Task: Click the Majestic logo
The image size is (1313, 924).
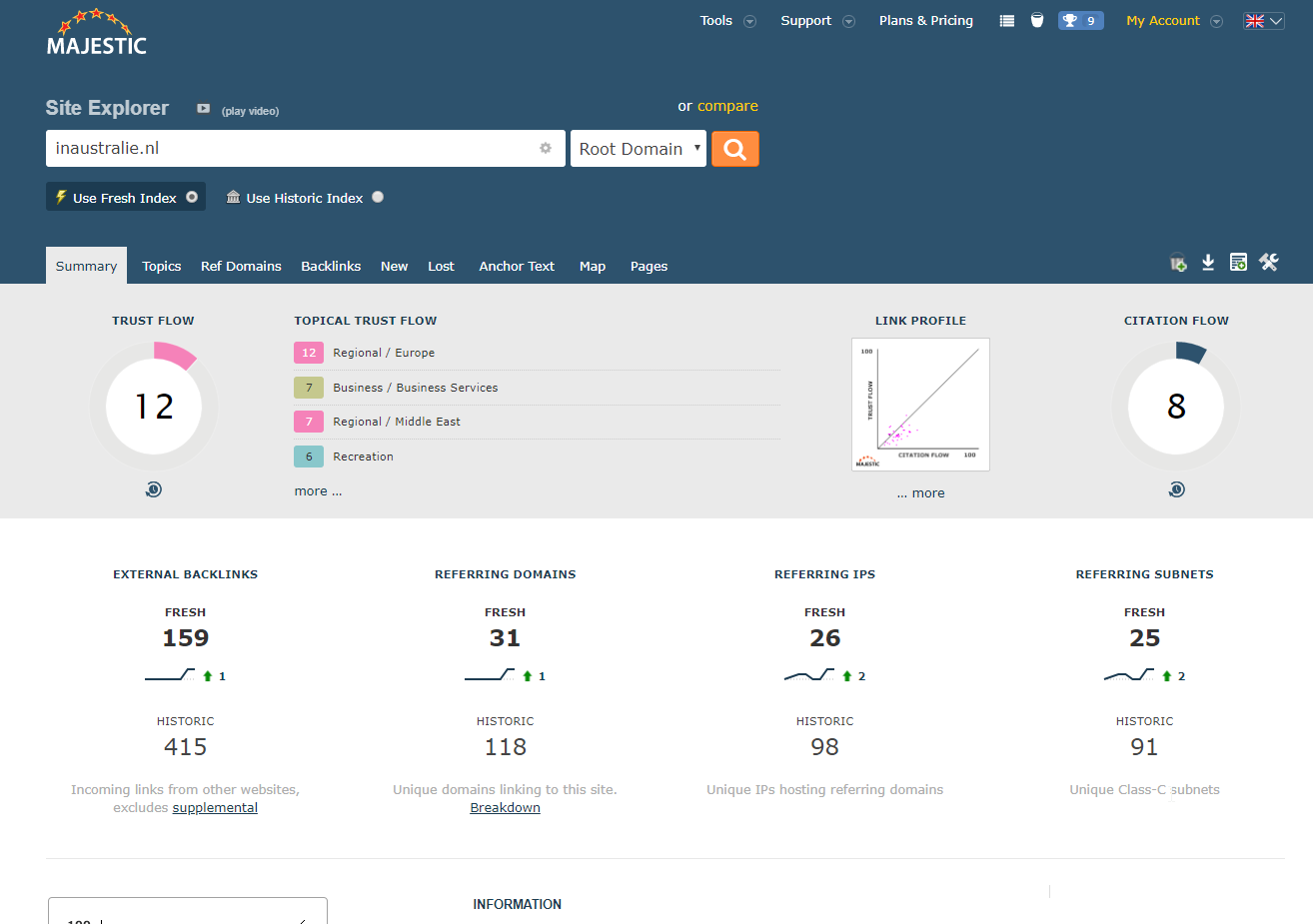Action: (96, 32)
